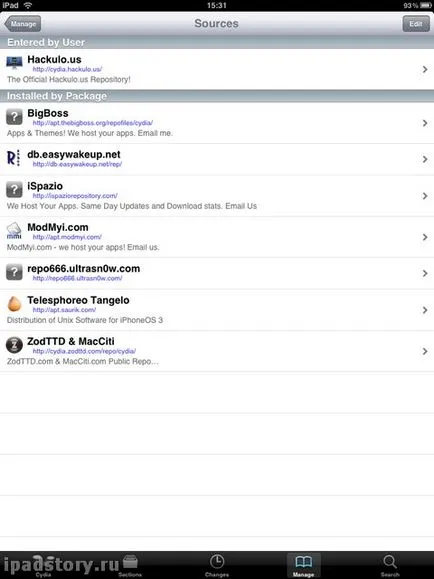Open the http://apt.saurik.com/ source link
Screen dimensions: 434x579
[64, 310]
